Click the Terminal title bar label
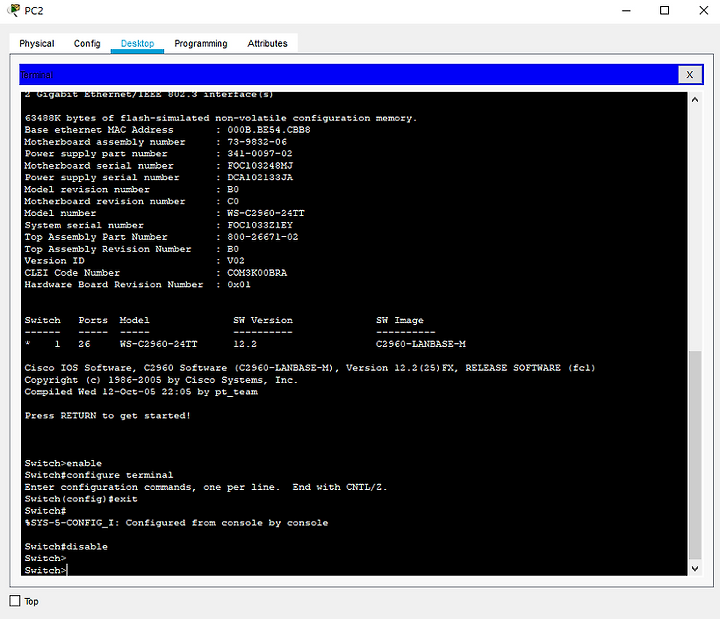720x619 pixels. [37, 75]
